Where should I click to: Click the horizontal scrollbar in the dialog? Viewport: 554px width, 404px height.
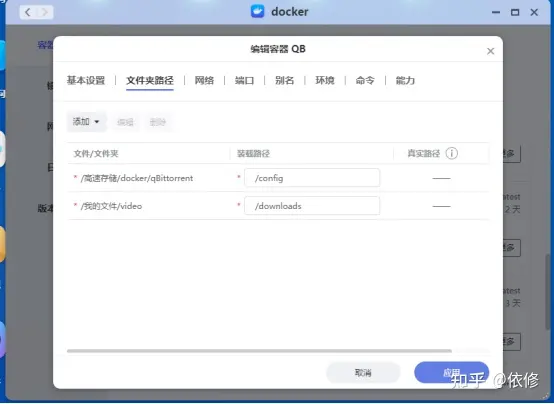259,351
